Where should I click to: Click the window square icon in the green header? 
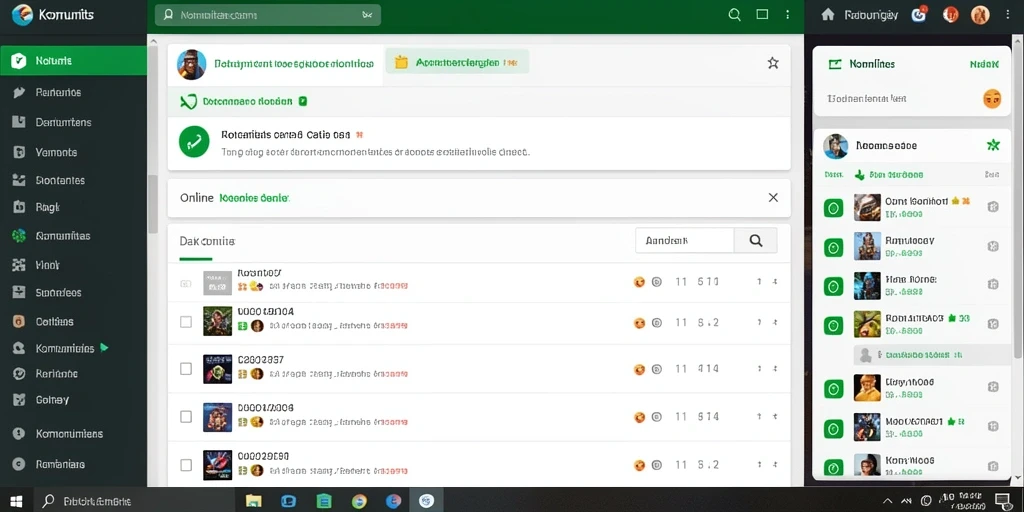762,14
